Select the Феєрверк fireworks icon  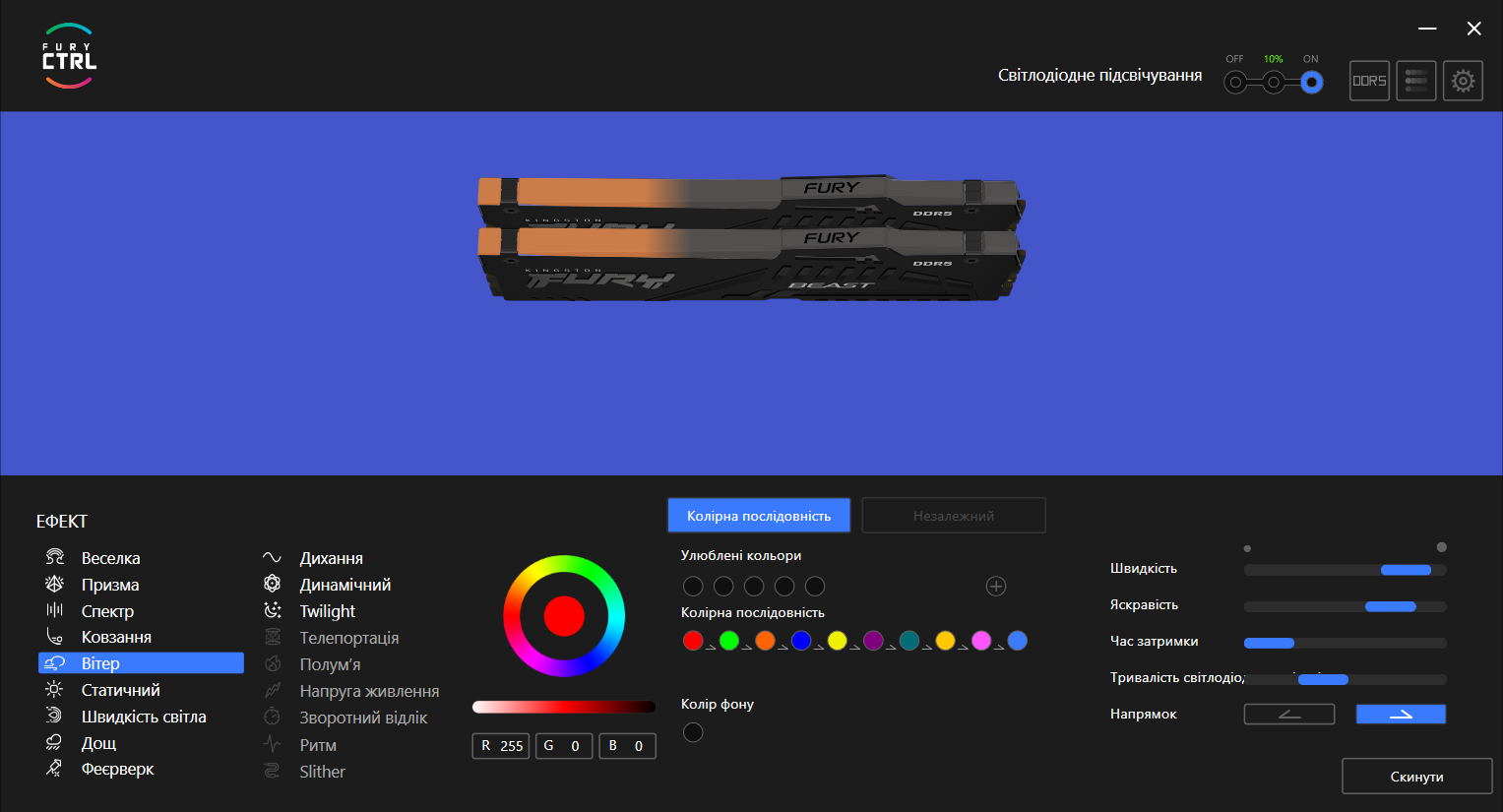point(55,768)
